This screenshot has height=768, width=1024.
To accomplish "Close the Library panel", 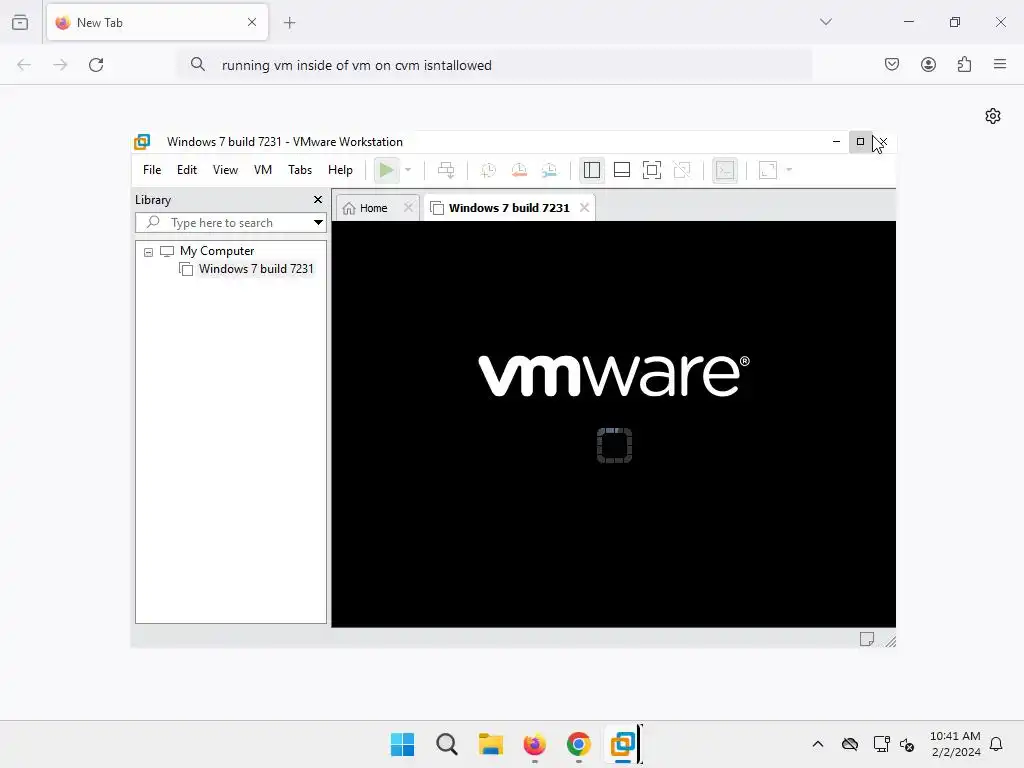I will tap(318, 200).
